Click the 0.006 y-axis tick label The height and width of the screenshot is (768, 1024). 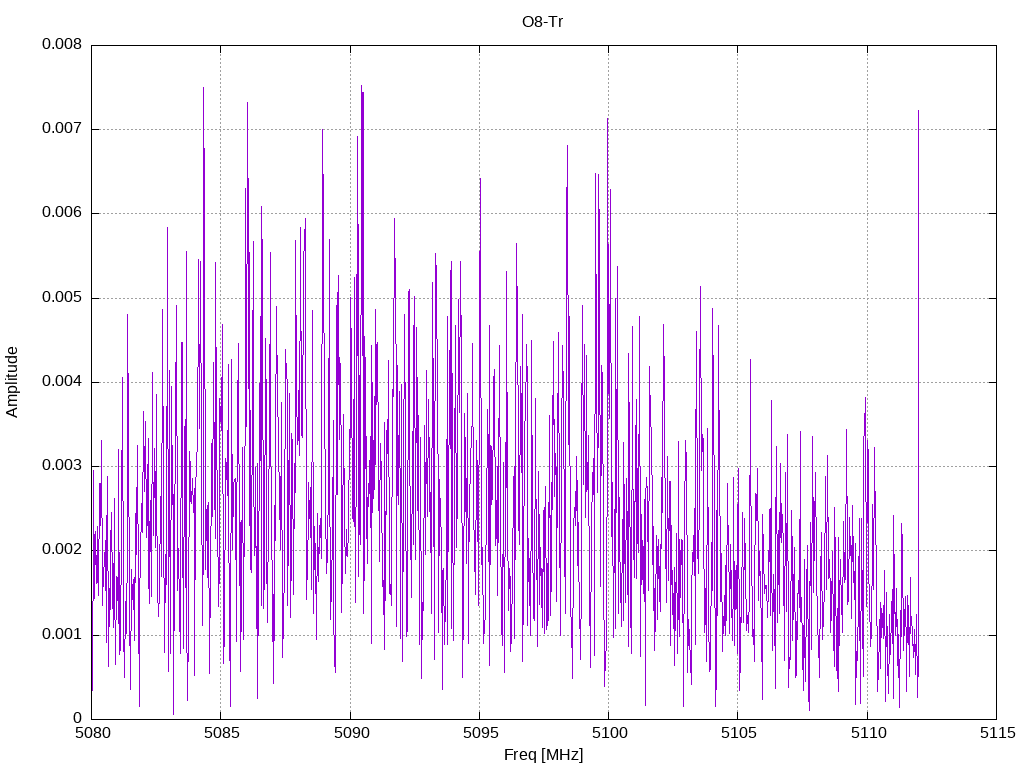tap(62, 213)
